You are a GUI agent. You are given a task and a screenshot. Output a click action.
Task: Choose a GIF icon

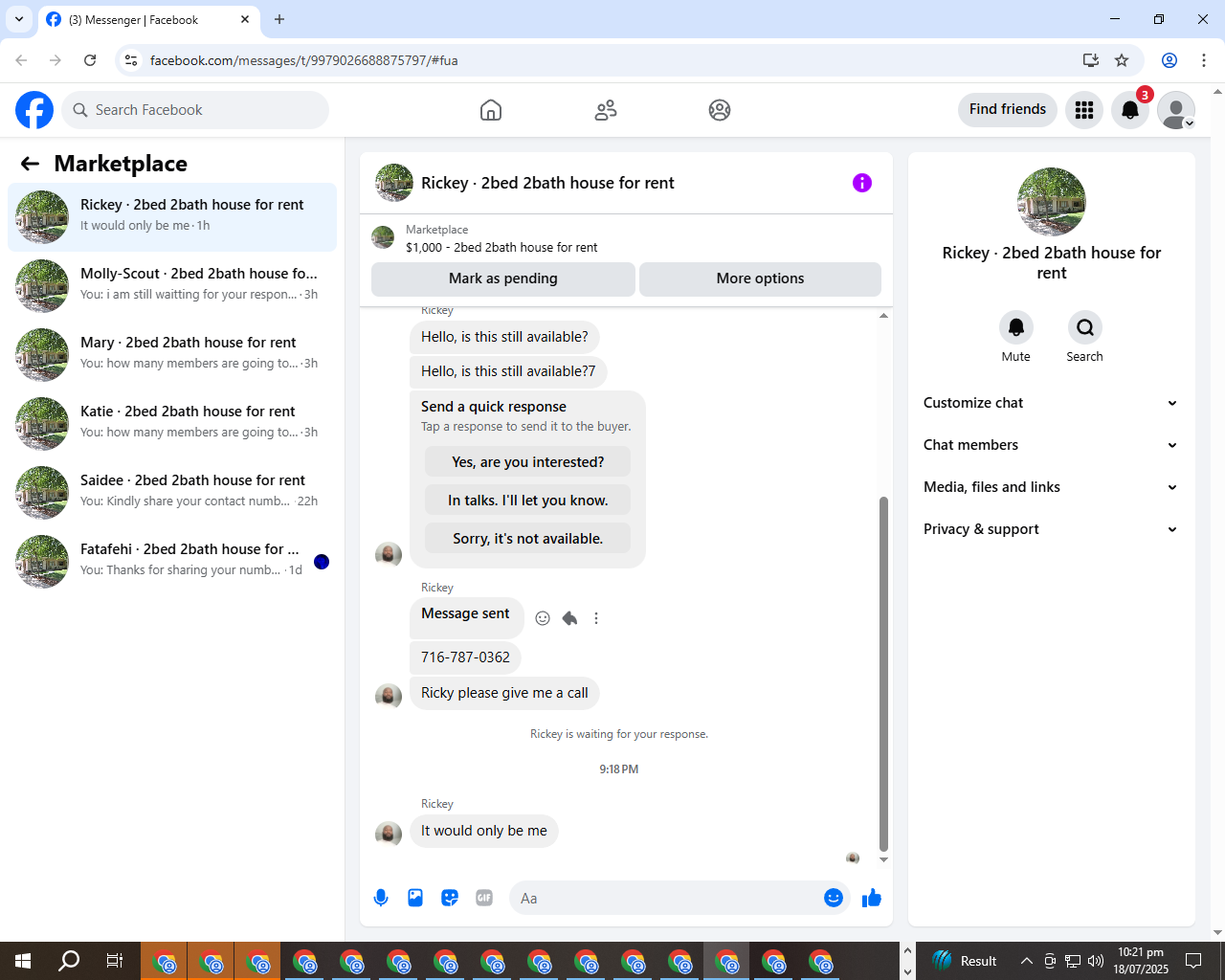point(484,898)
